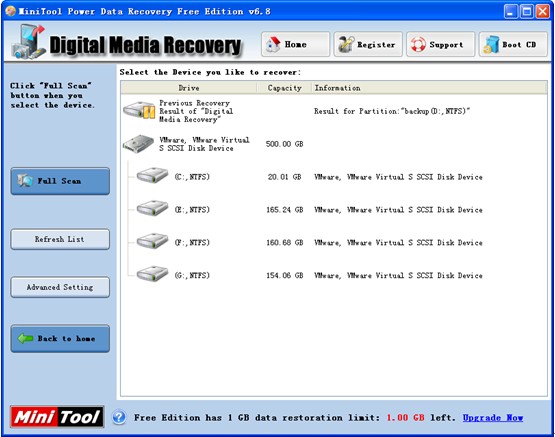The image size is (555, 437).
Task: Select the C: NTFS partition icon
Action: 153,176
